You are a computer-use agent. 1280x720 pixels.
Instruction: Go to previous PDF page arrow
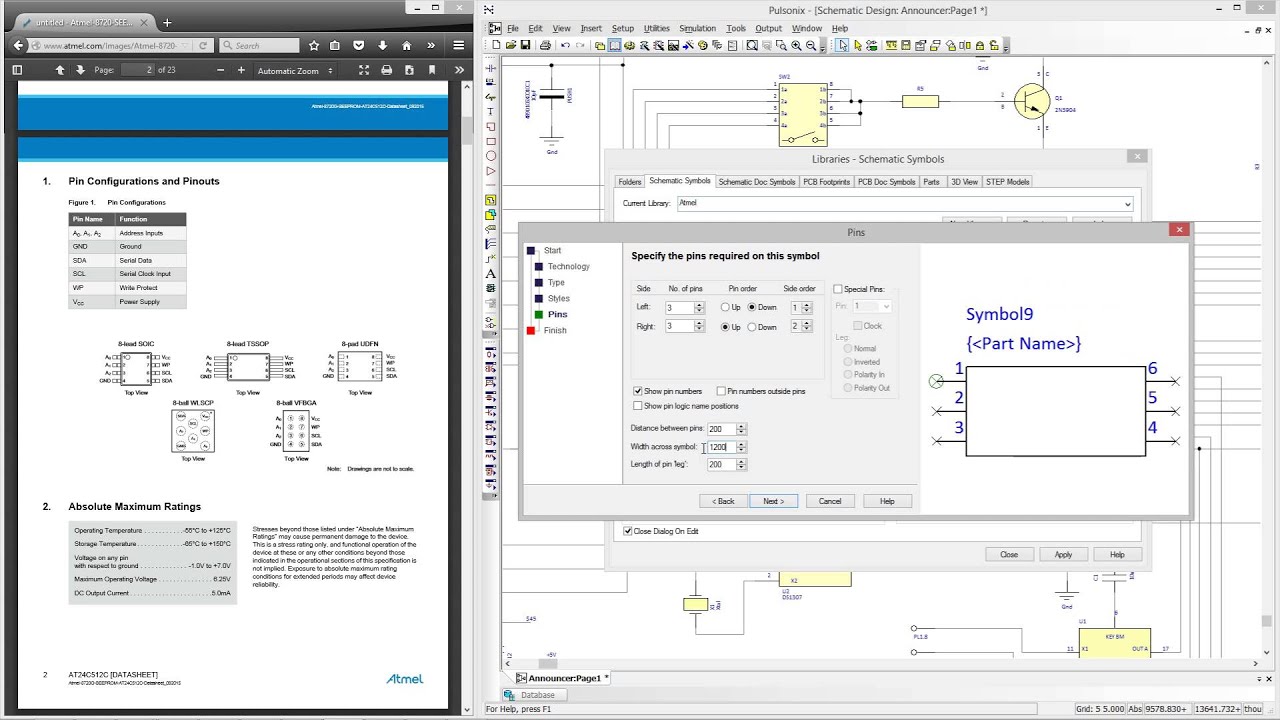tap(60, 70)
